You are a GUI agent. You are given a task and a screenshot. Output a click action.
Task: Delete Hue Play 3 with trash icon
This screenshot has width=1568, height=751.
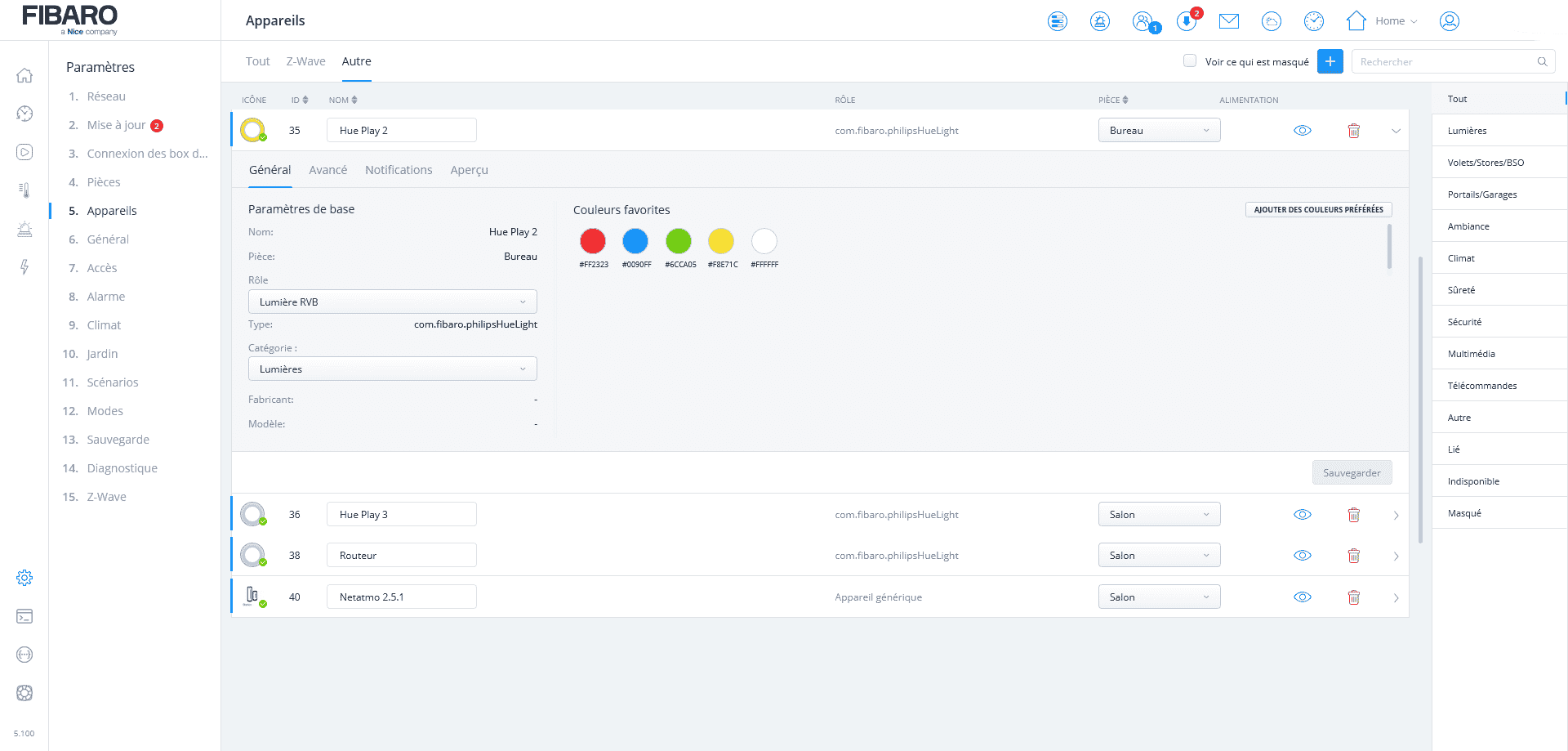pos(1353,515)
